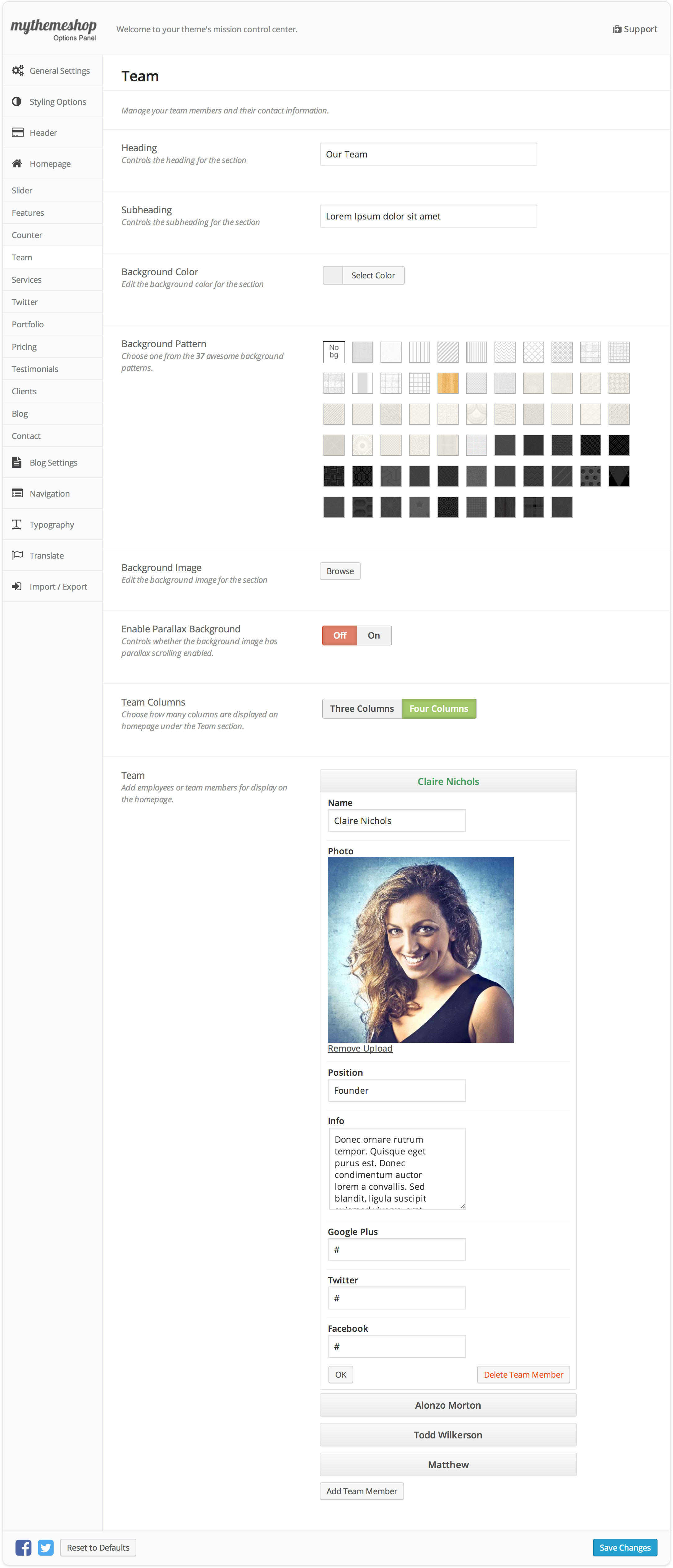
Task: Focus the Heading text field
Action: [x=429, y=154]
